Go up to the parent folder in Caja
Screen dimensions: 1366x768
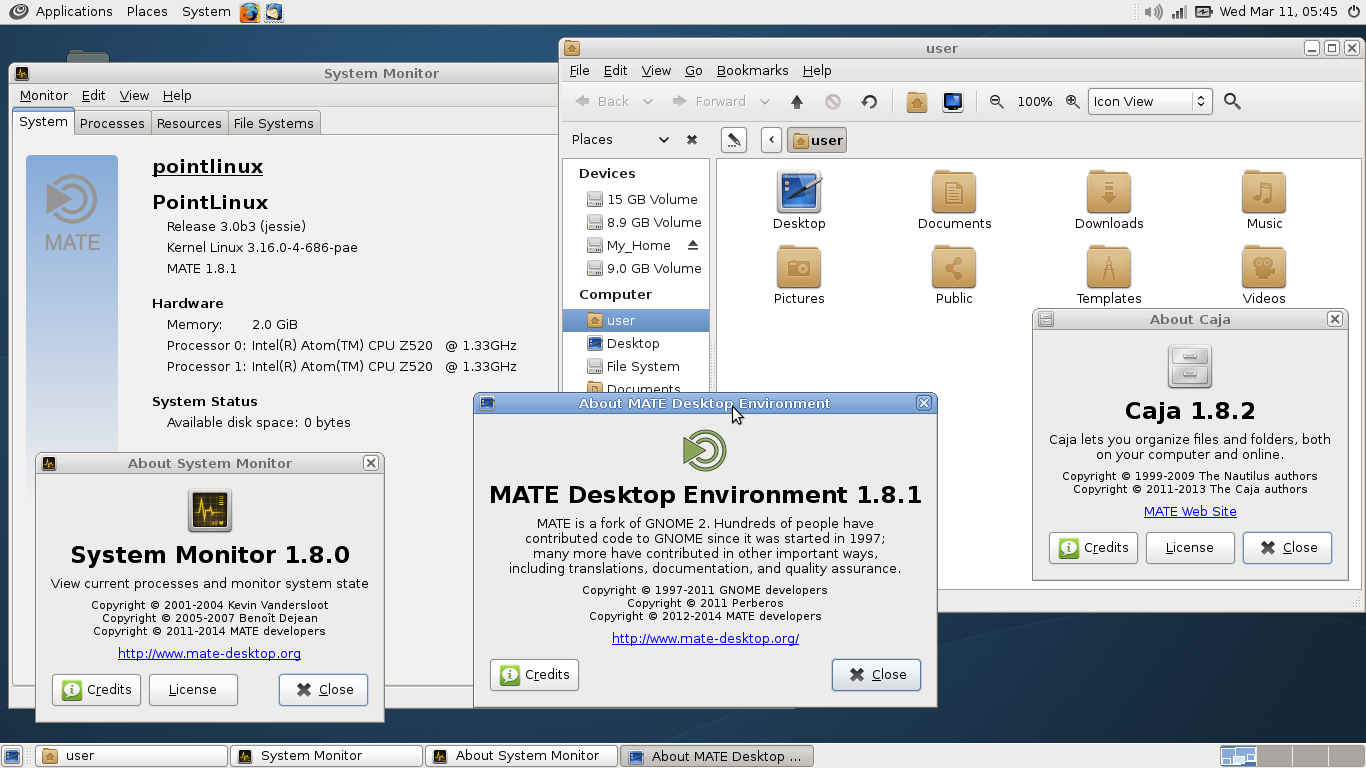[797, 101]
